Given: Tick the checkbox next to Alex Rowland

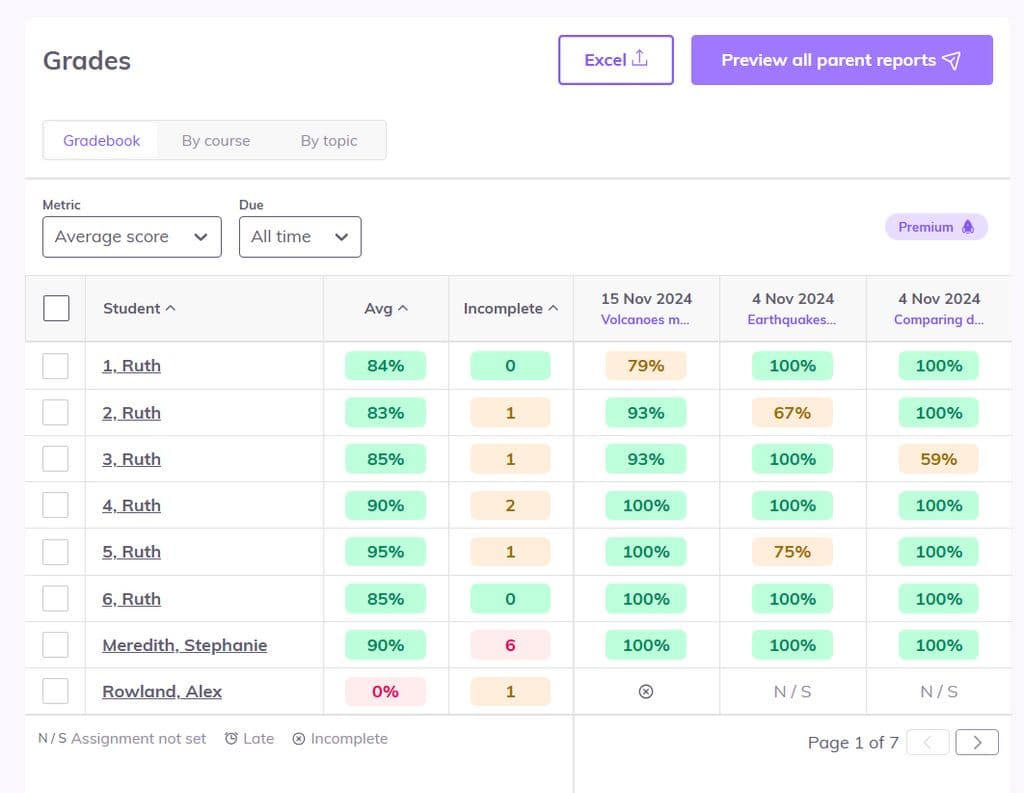Looking at the screenshot, I should (56, 691).
